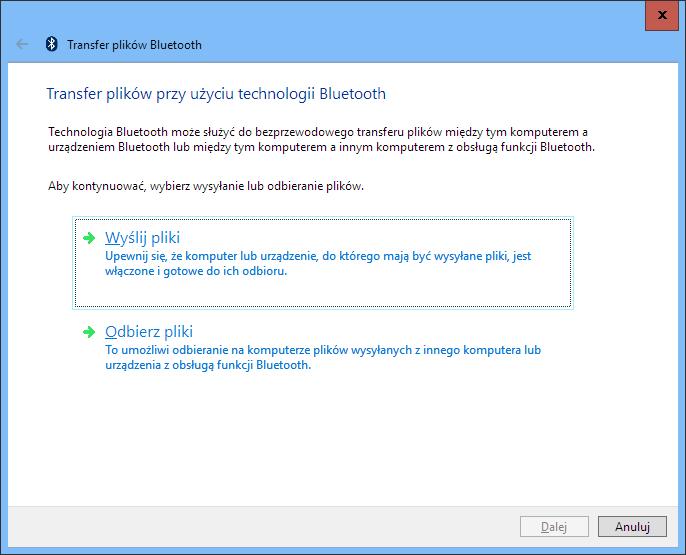Click the description starting 'To umożliwi odbieranie'
Image resolution: width=686 pixels, height=555 pixels.
point(323,357)
